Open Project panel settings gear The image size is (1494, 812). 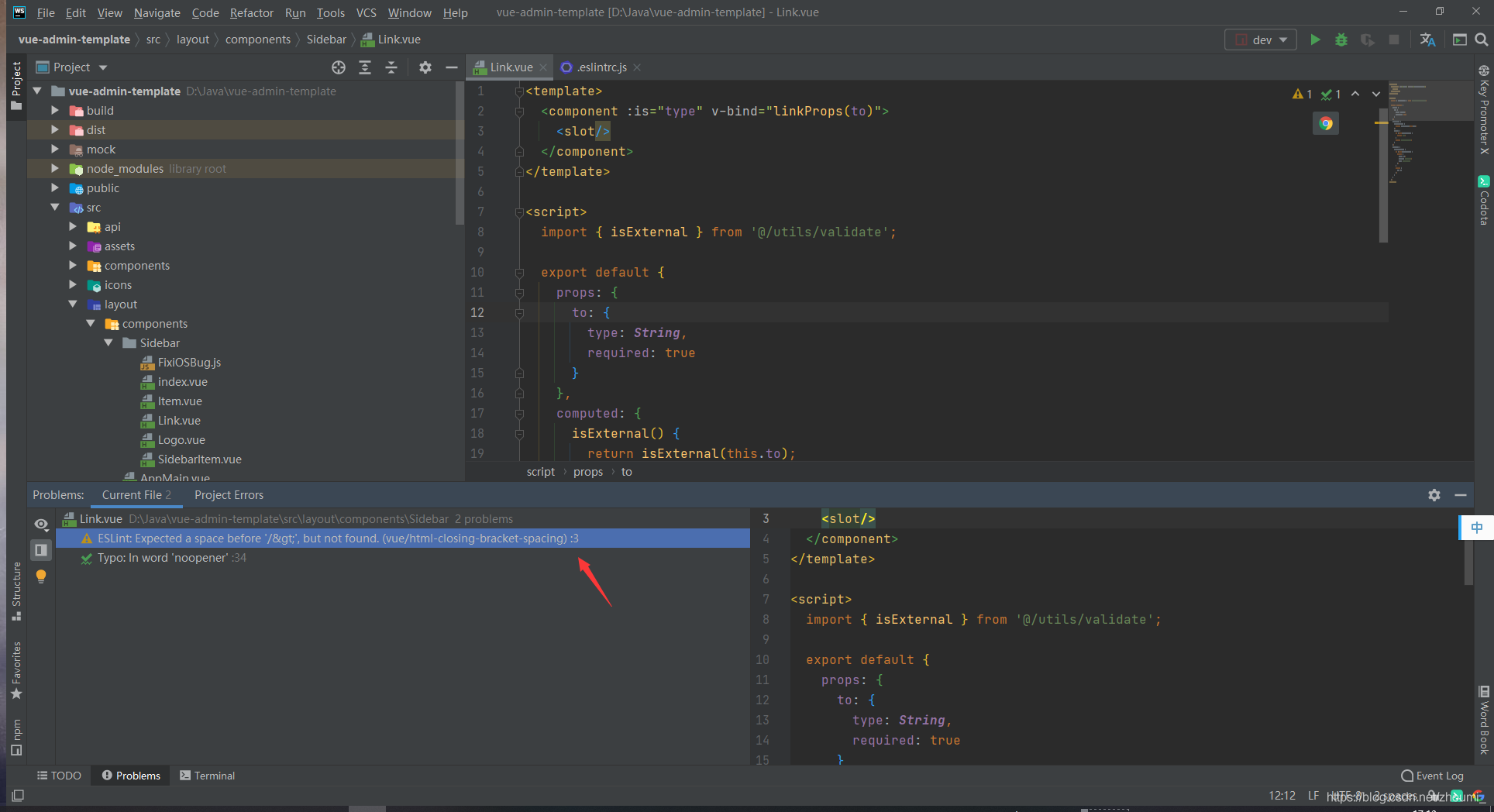(425, 67)
